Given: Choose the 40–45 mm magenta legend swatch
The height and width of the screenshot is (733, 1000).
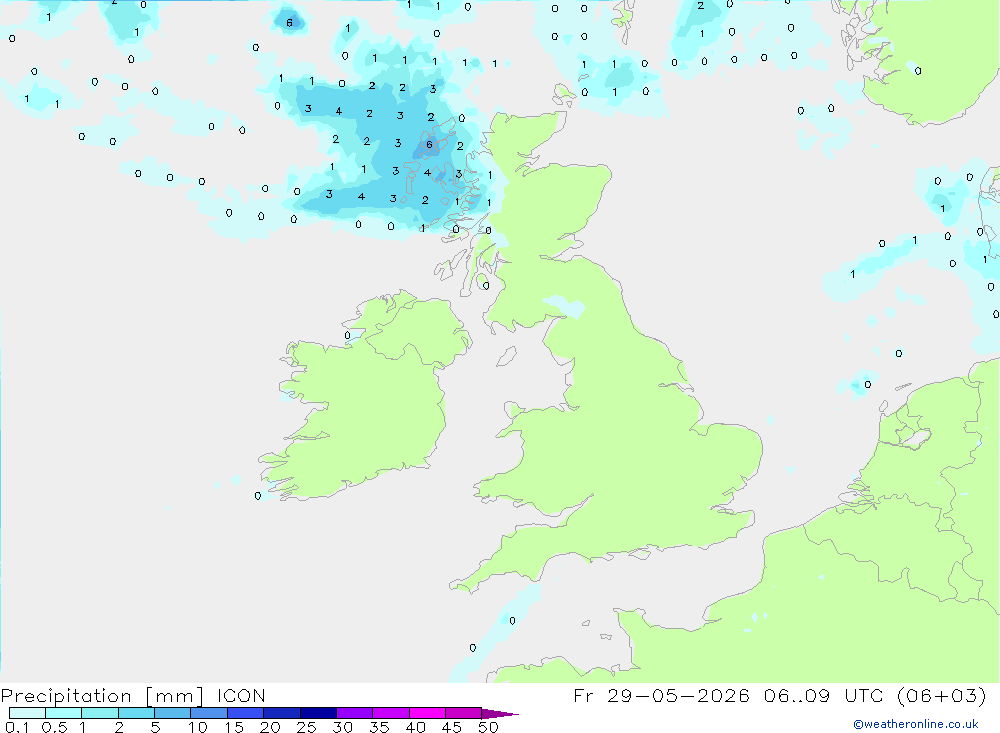Looking at the screenshot, I should (427, 713).
